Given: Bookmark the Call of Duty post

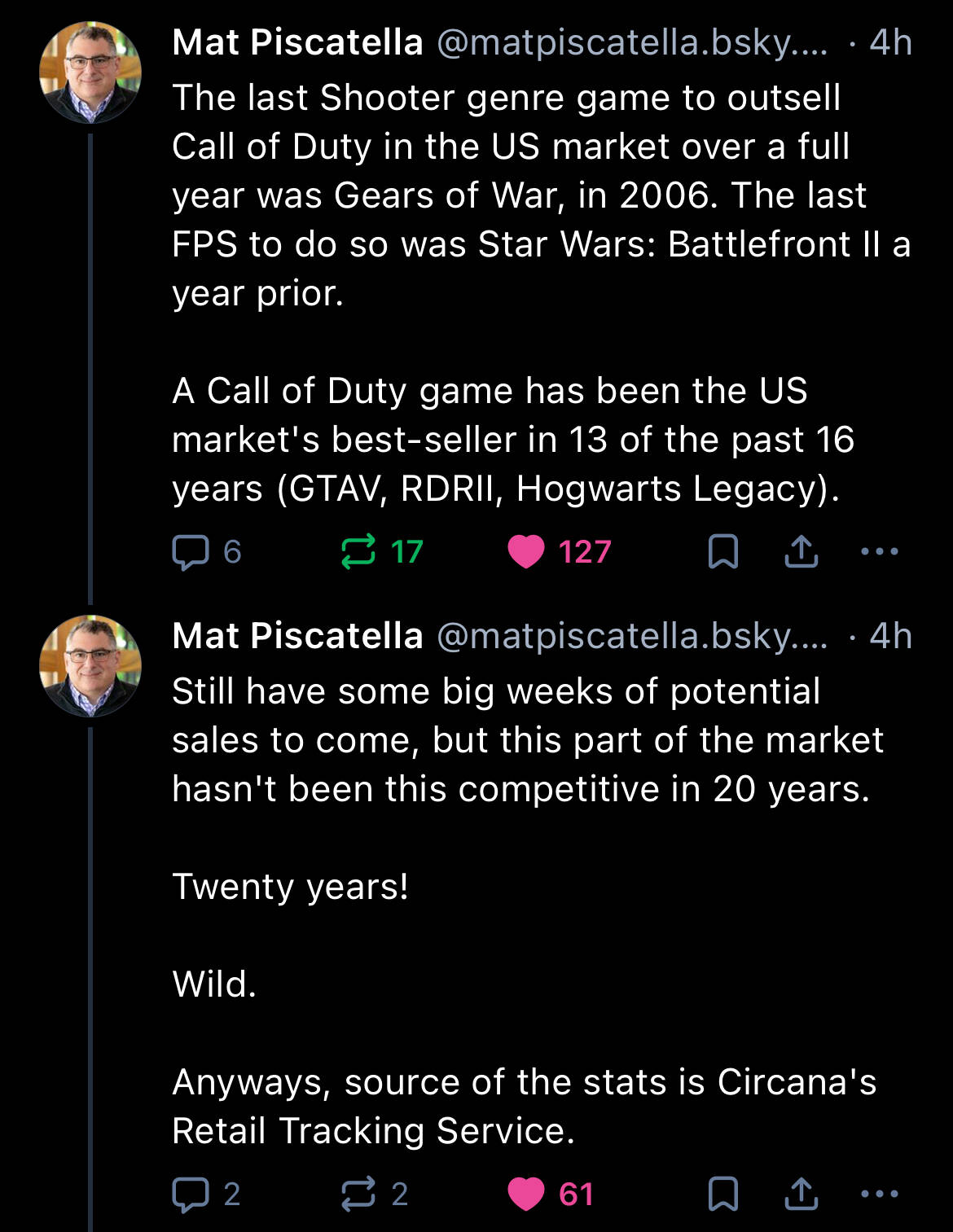Looking at the screenshot, I should 722,552.
